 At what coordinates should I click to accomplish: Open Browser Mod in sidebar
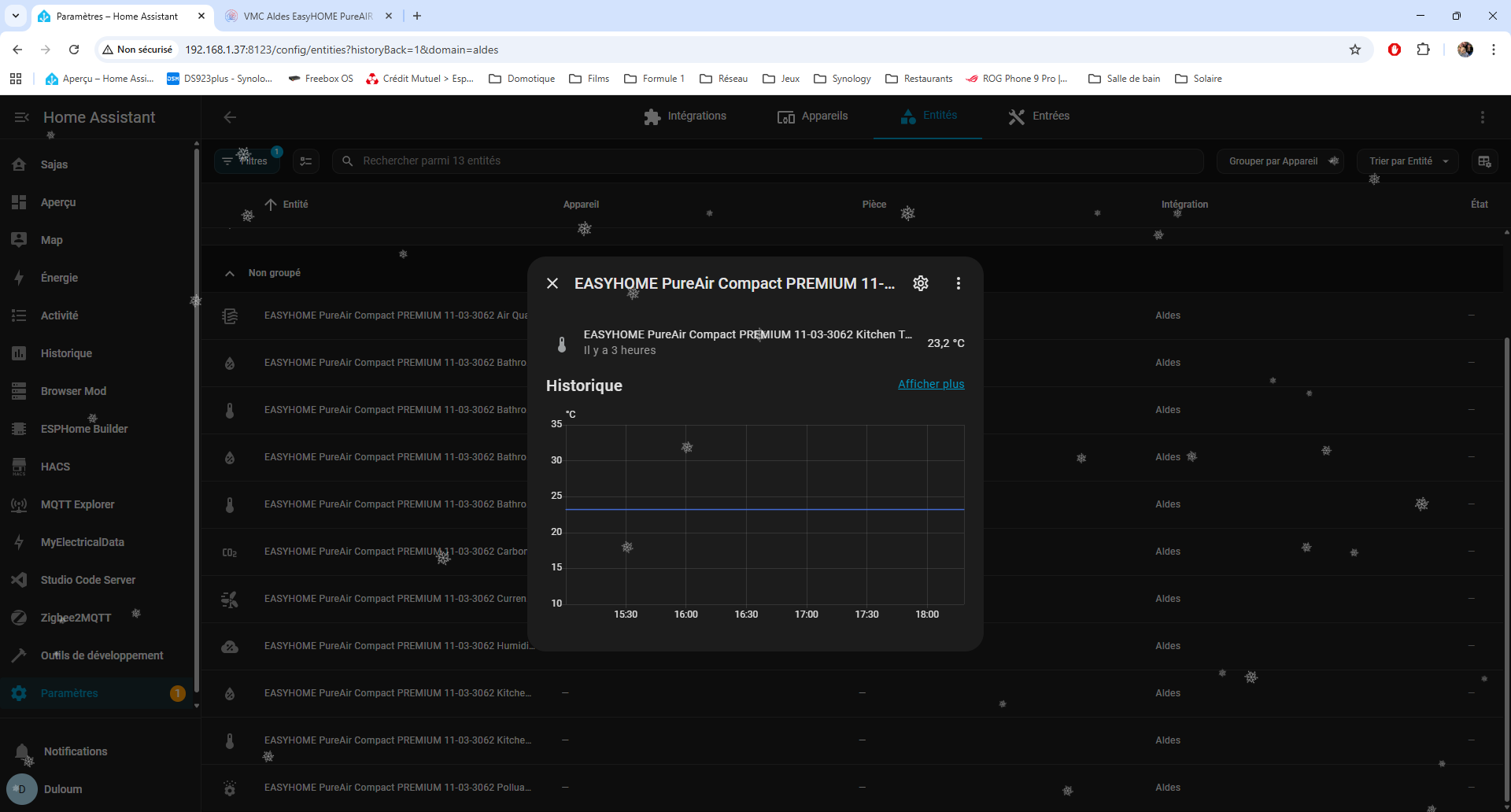tap(97, 391)
